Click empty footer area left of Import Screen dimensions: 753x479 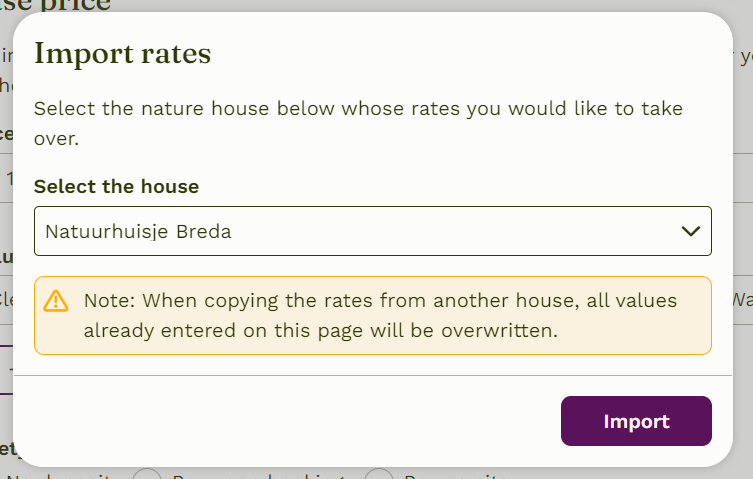(x=288, y=421)
